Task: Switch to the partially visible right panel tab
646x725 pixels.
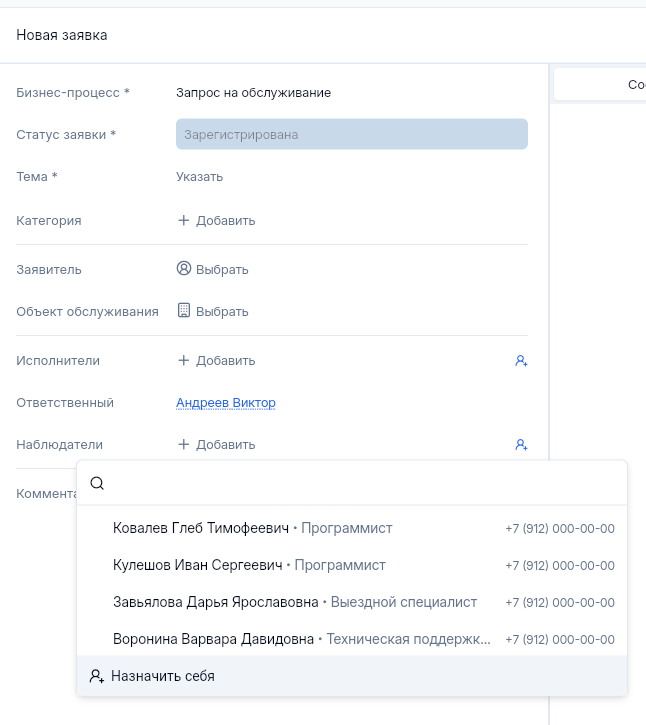Action: tap(600, 85)
